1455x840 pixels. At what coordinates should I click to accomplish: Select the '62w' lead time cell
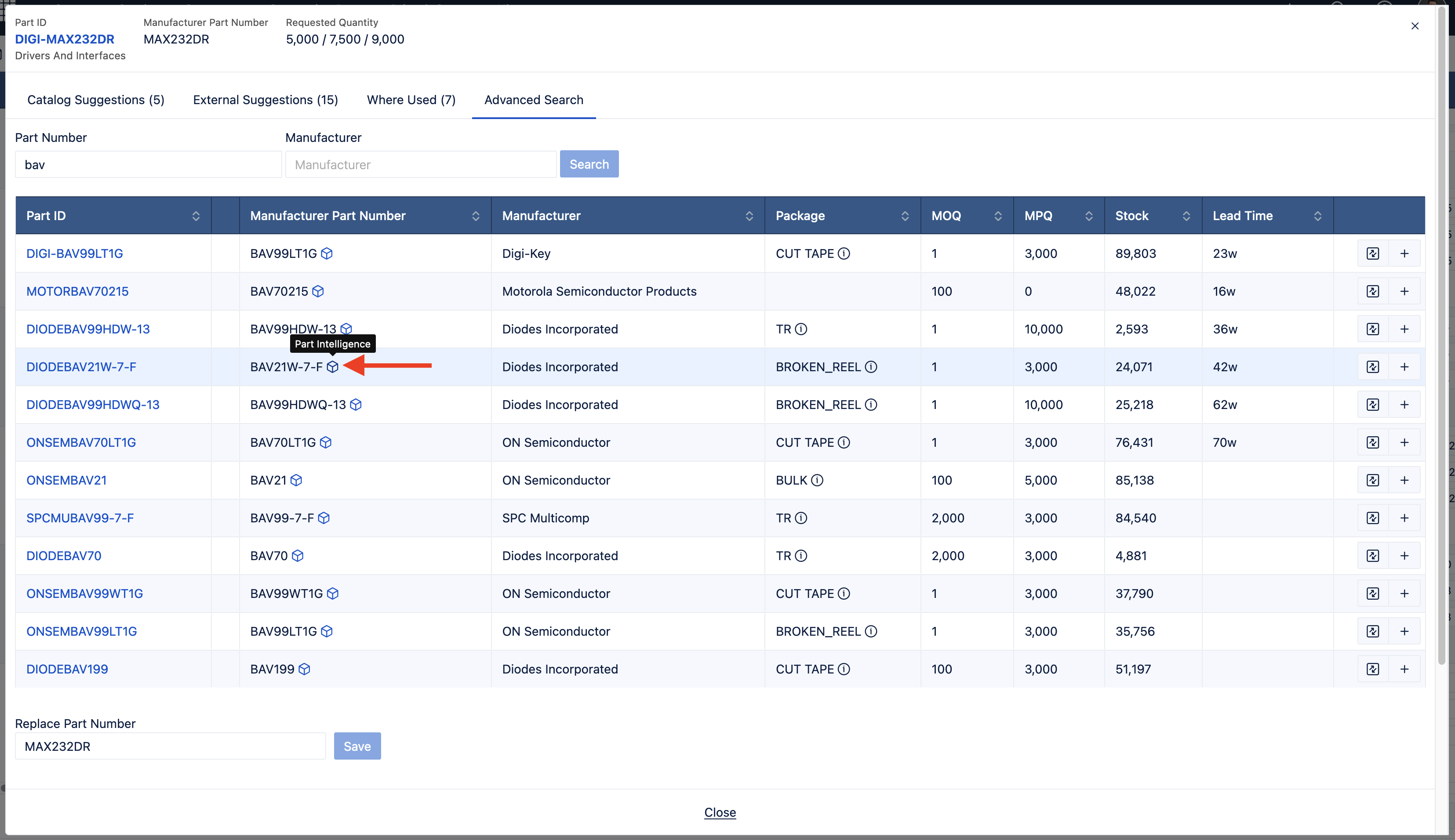click(1267, 405)
